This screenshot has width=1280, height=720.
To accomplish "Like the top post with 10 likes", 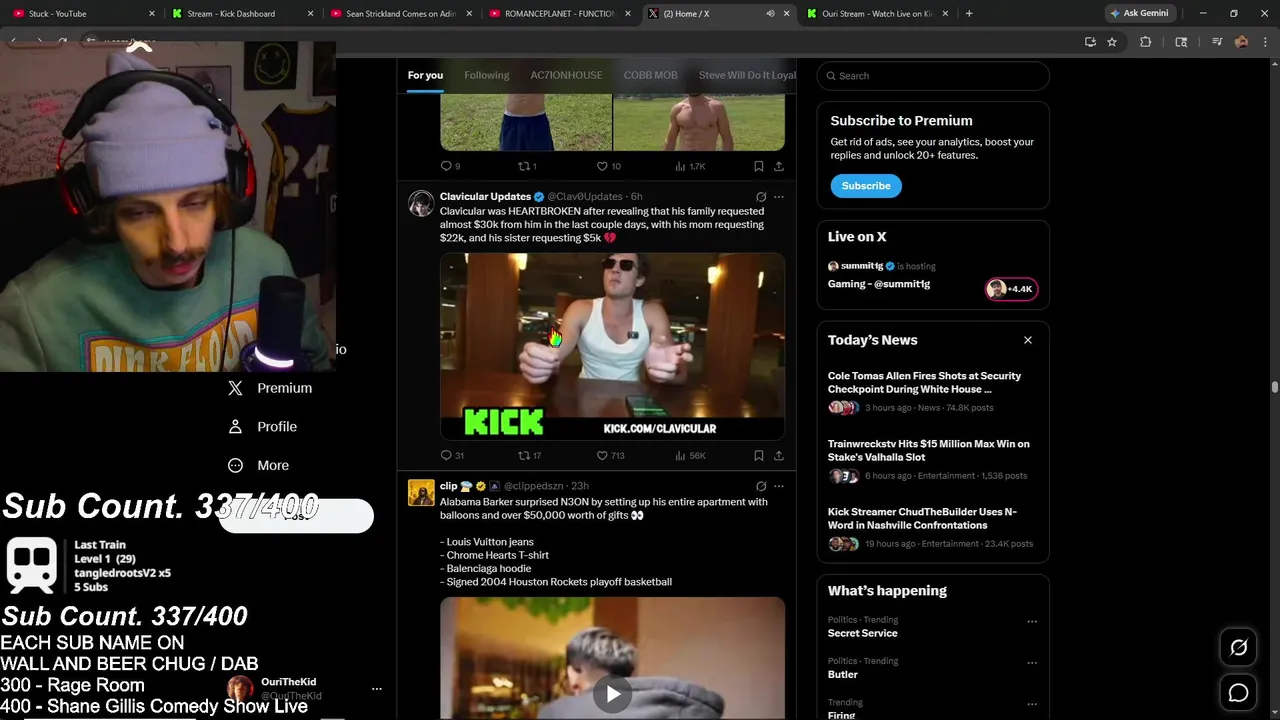I will click(x=608, y=166).
